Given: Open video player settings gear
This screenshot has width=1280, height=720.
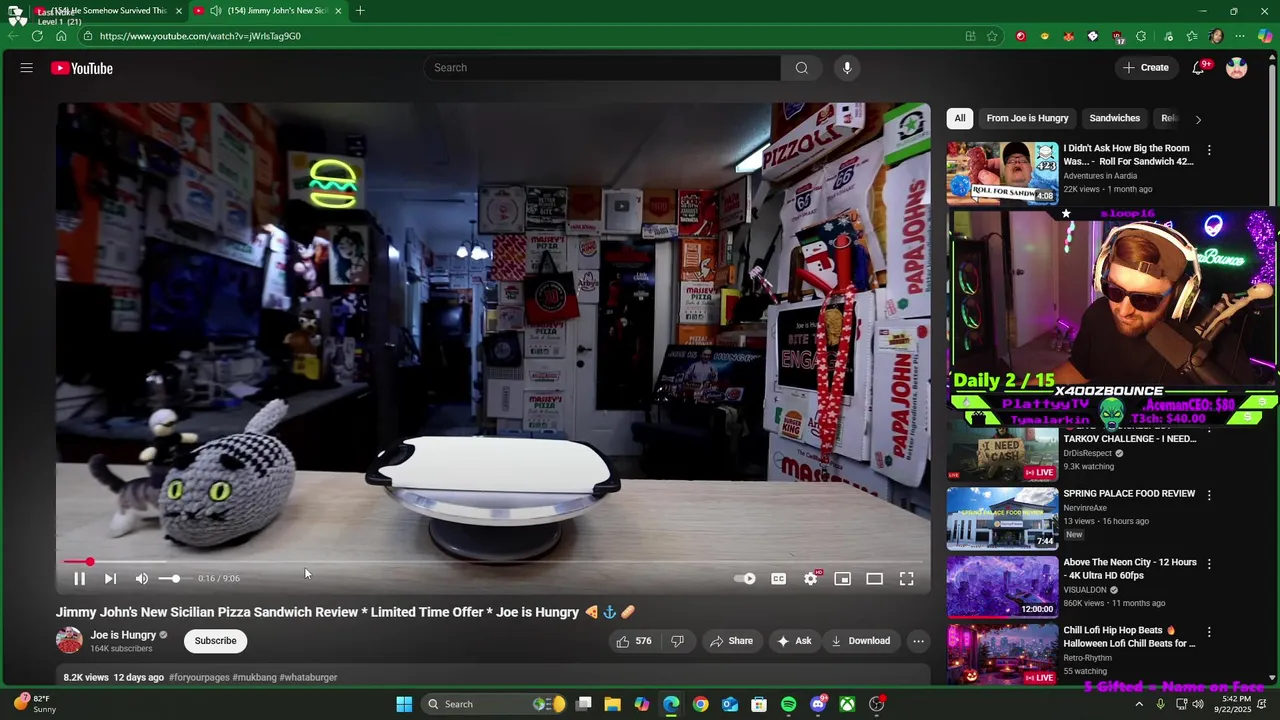Looking at the screenshot, I should pos(811,578).
